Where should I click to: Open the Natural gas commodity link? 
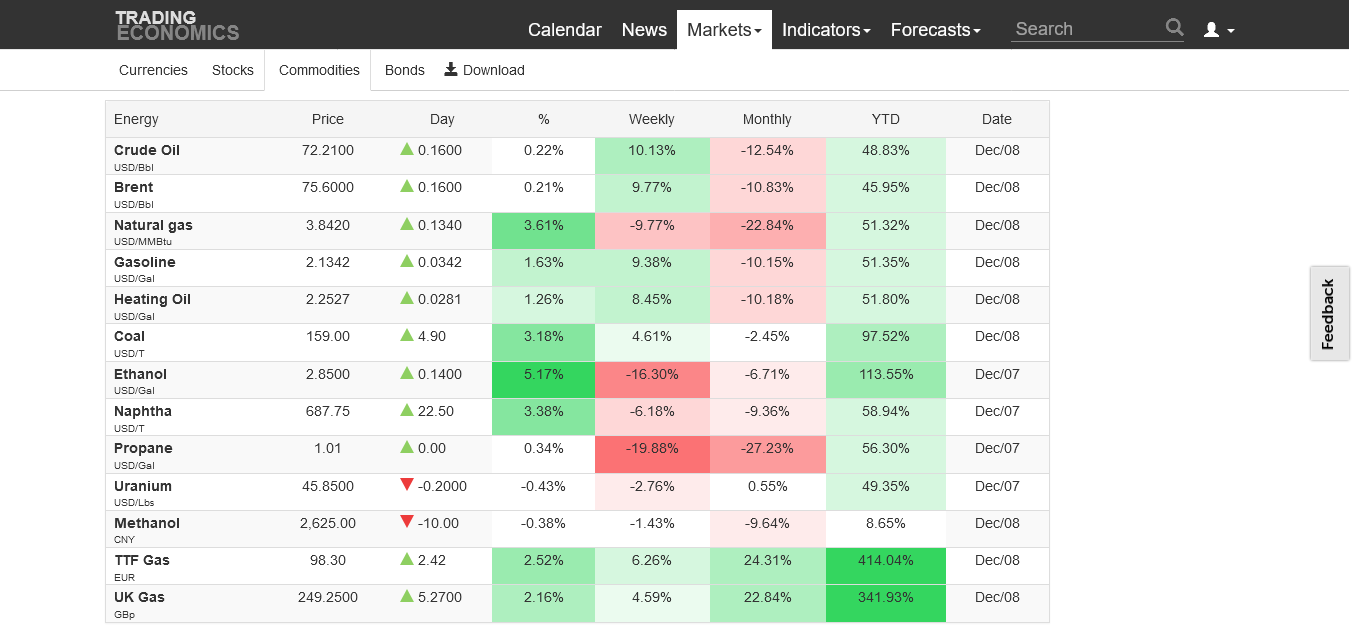pyautogui.click(x=153, y=225)
